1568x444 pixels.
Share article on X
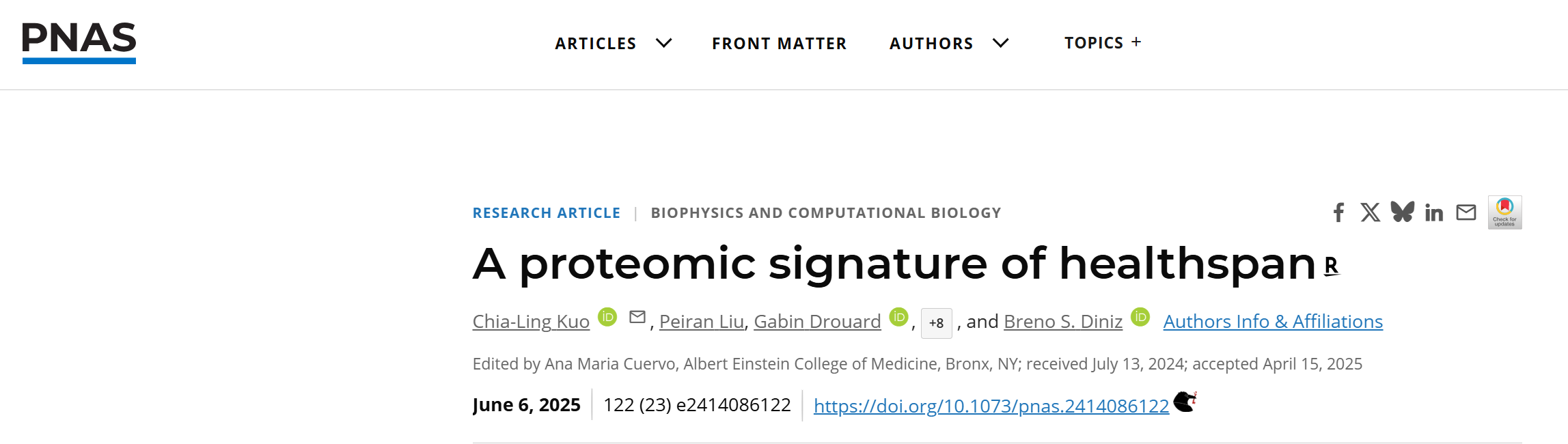1370,212
